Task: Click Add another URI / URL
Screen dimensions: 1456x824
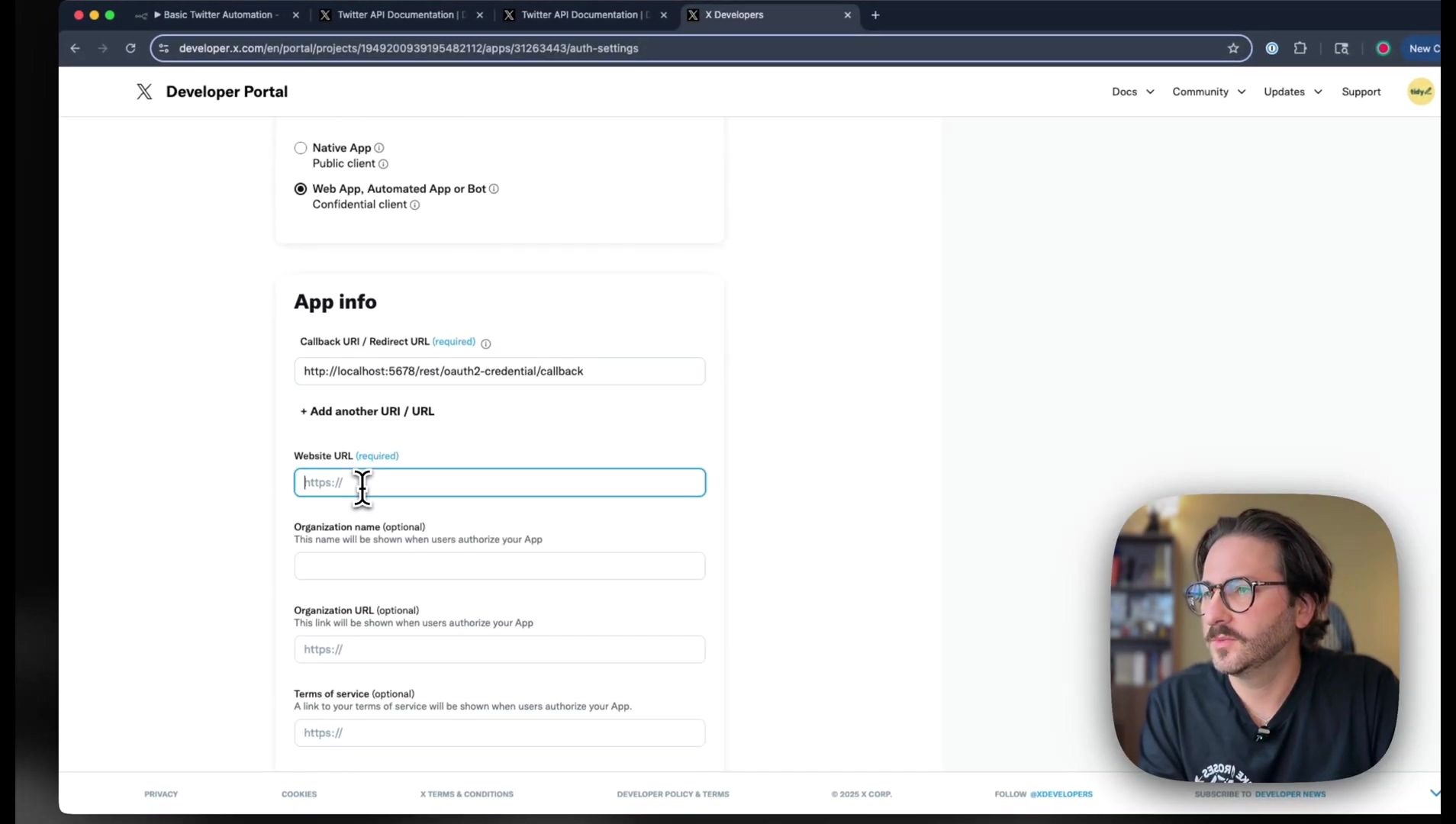Action: point(367,411)
